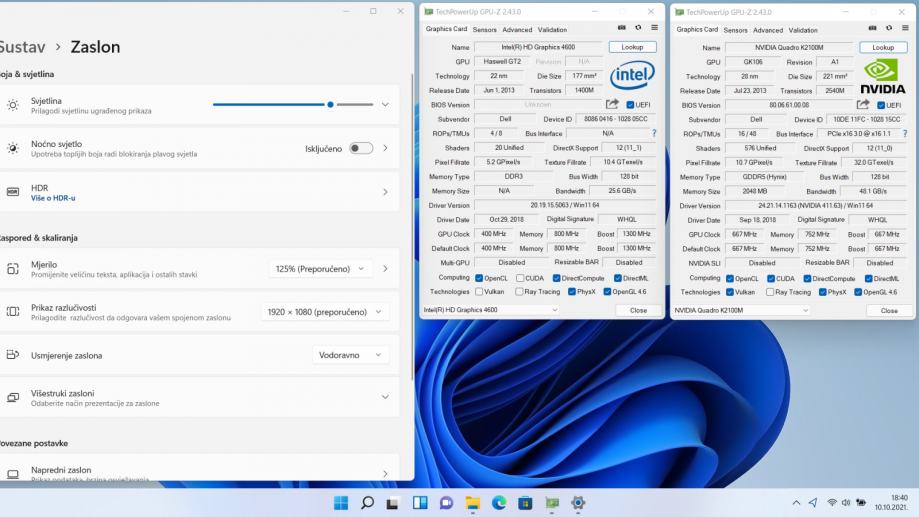Switch to Sensors tab in Intel GPU-Z window

(x=484, y=30)
